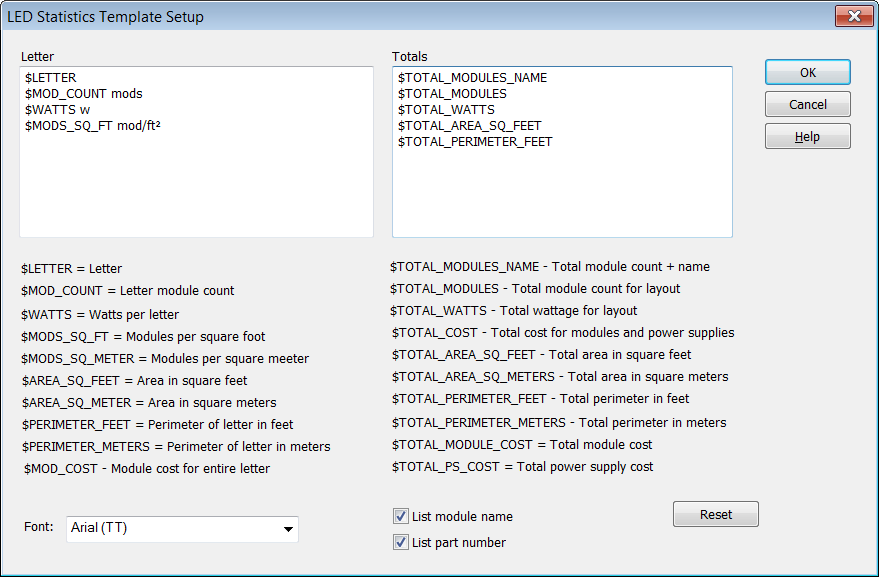Image resolution: width=879 pixels, height=577 pixels.
Task: Click the $LETTER line in Letter box
Action: [50, 77]
